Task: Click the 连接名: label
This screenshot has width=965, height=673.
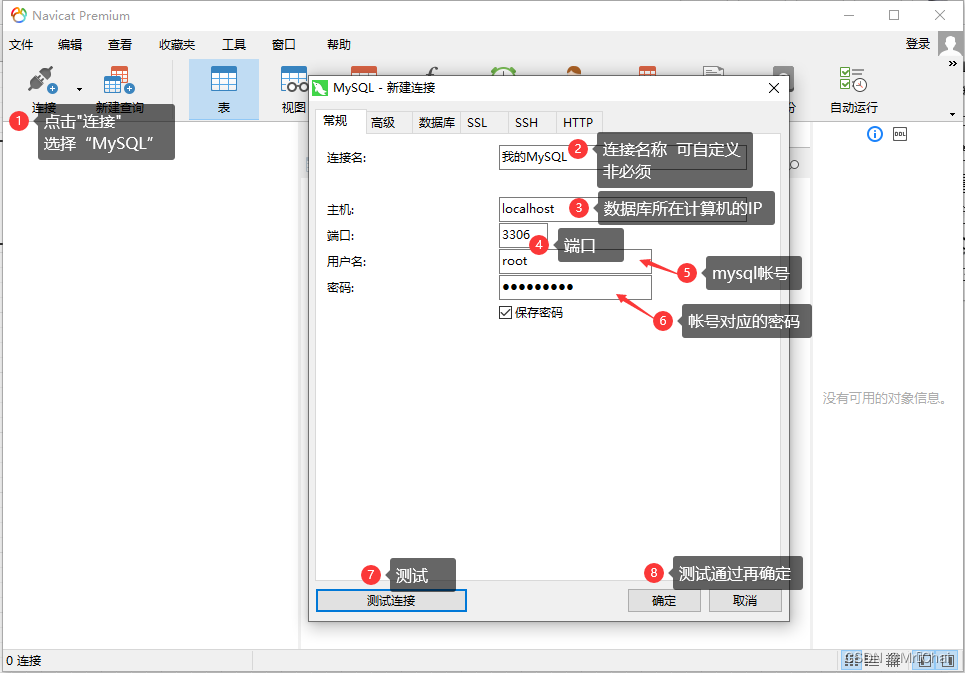Action: click(346, 158)
